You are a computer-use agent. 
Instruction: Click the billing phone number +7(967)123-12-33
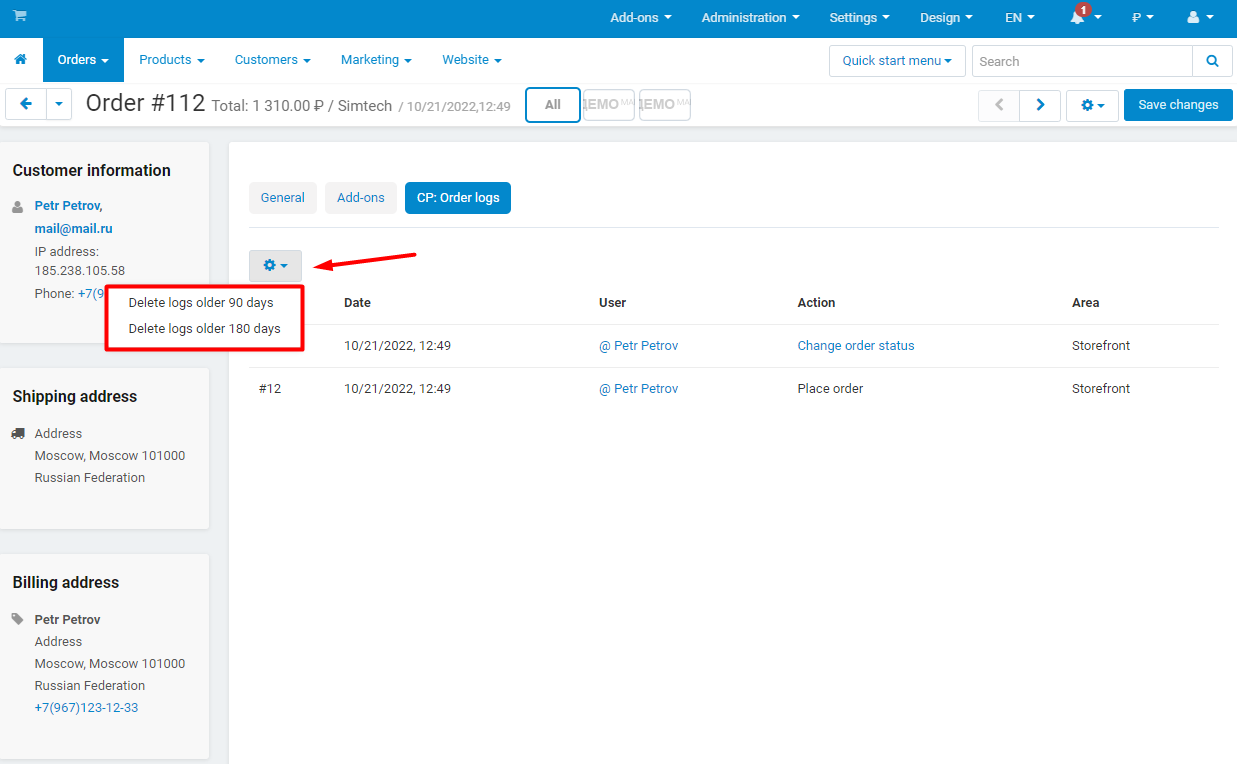87,708
